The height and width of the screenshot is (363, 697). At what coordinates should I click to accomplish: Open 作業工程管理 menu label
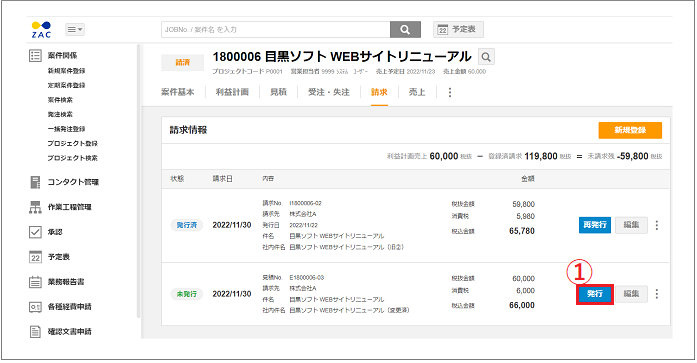click(x=70, y=207)
